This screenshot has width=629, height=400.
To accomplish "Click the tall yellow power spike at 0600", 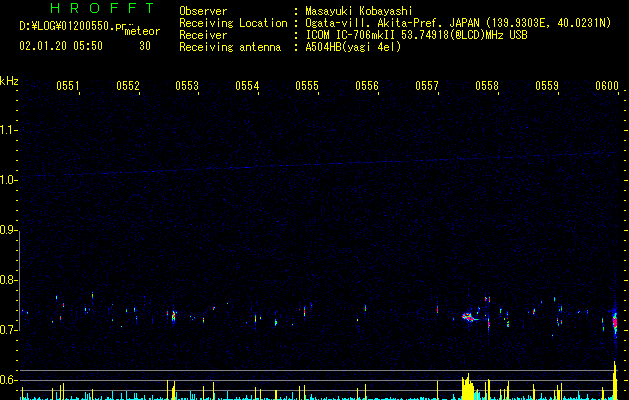I will (615, 380).
